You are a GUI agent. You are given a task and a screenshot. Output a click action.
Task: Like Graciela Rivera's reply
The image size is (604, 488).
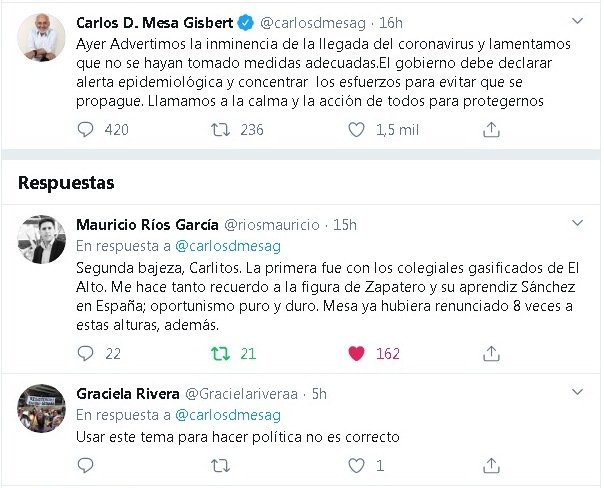click(x=356, y=465)
